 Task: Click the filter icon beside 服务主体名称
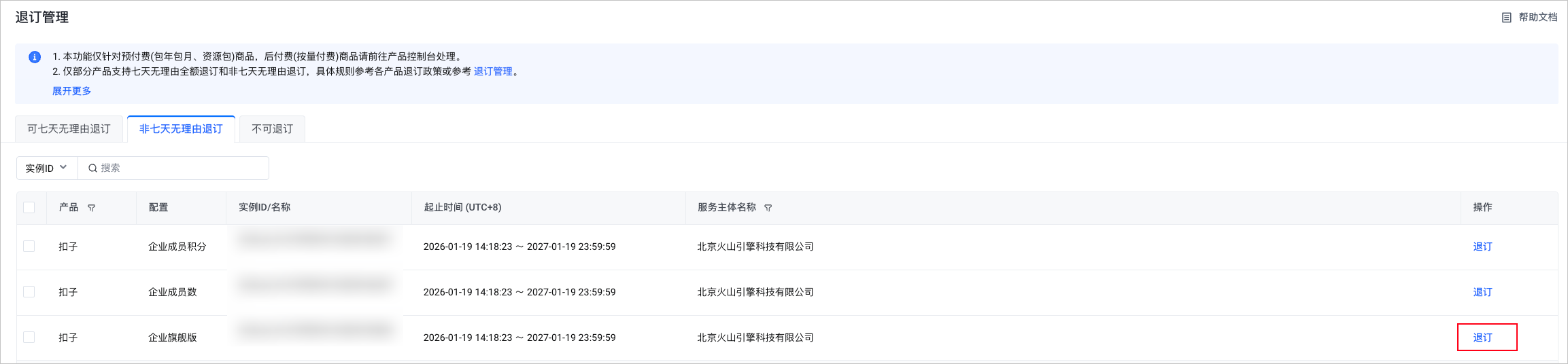tap(768, 208)
